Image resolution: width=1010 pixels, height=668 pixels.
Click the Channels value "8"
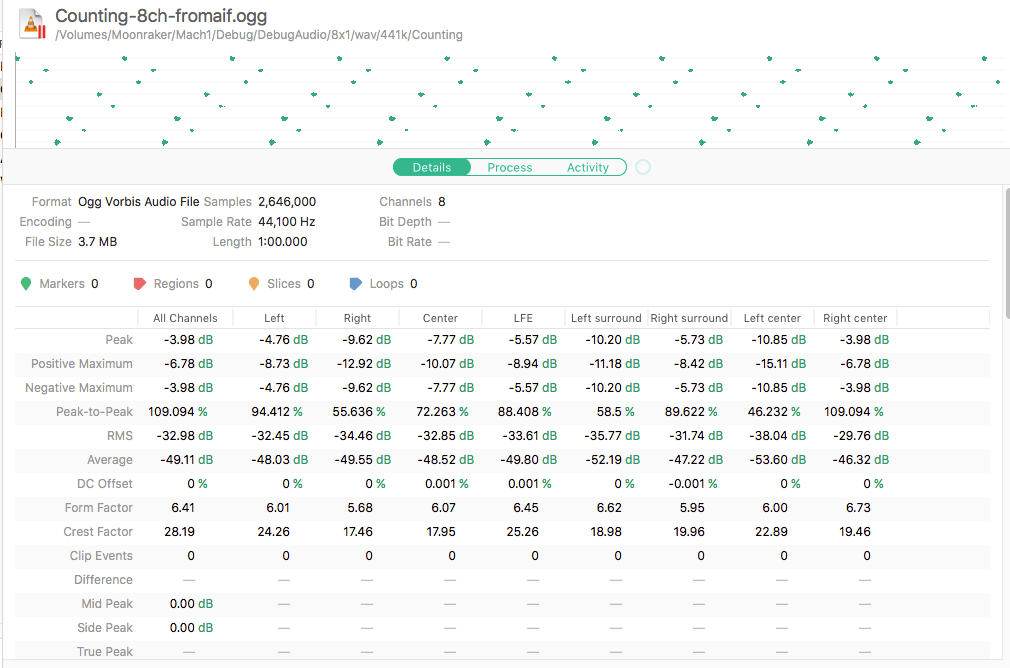pyautogui.click(x=442, y=202)
